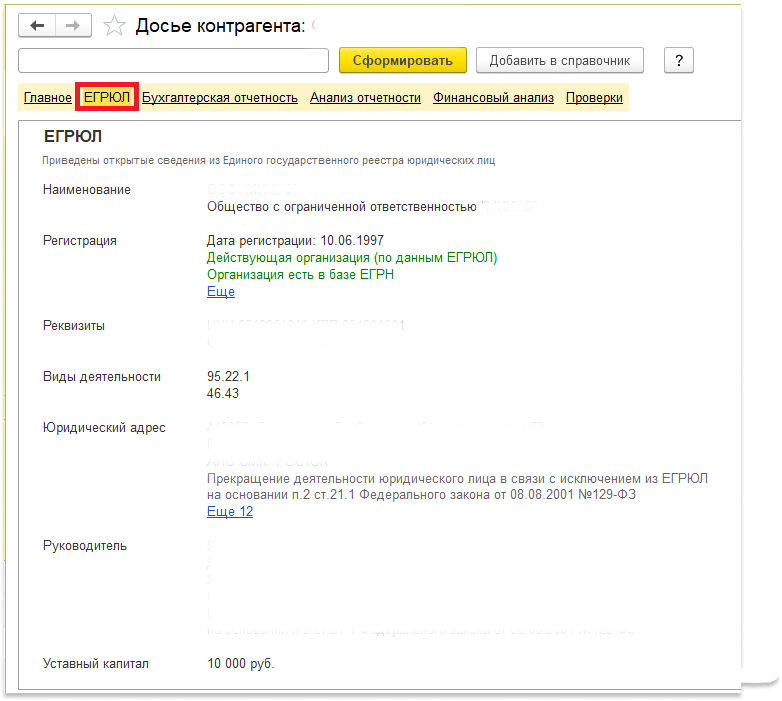Switch to the Проверки tab

(x=594, y=98)
